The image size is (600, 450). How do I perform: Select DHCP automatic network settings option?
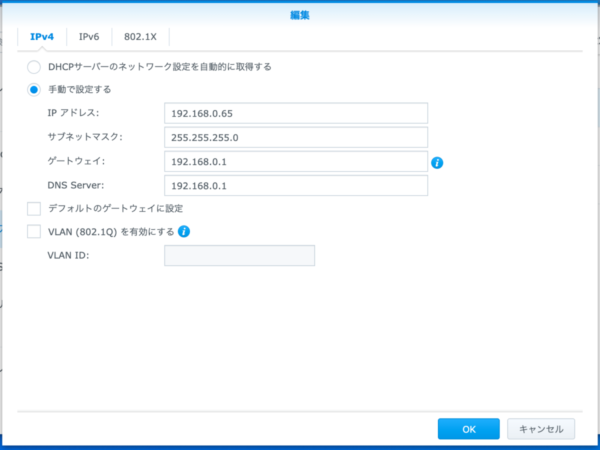click(x=34, y=67)
